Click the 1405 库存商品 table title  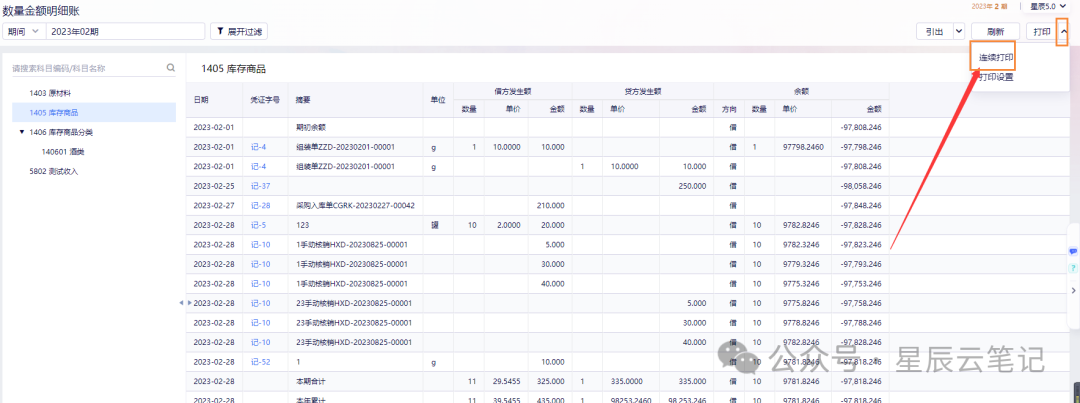point(233,69)
